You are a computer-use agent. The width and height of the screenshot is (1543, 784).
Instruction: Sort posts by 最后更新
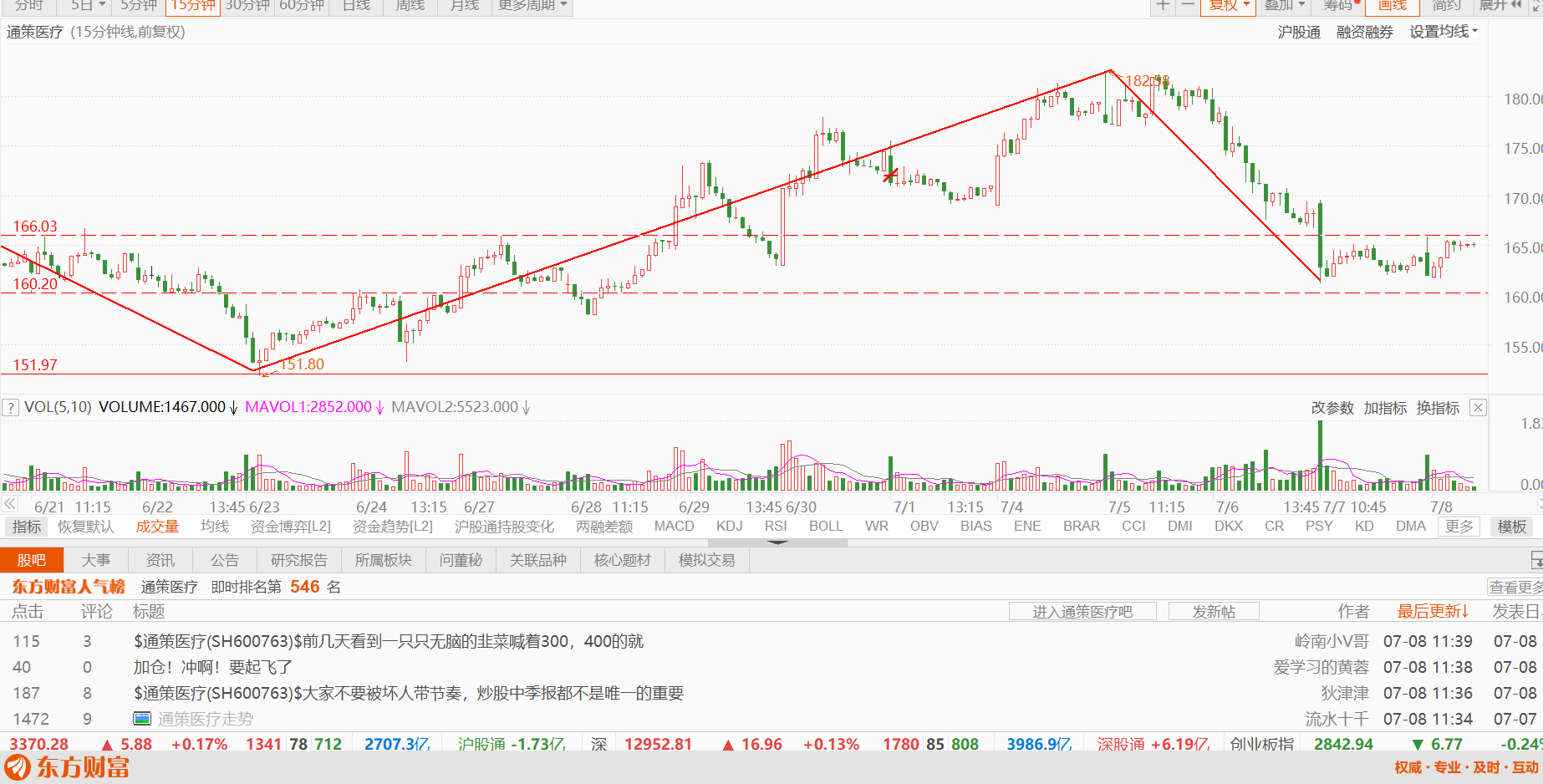point(1433,612)
